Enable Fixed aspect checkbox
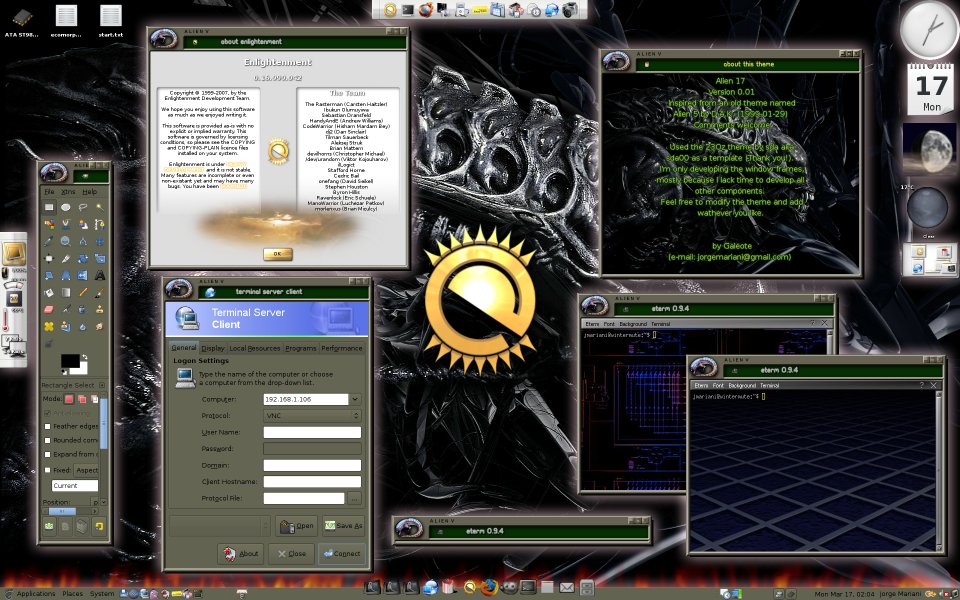This screenshot has width=960, height=600. (x=47, y=470)
